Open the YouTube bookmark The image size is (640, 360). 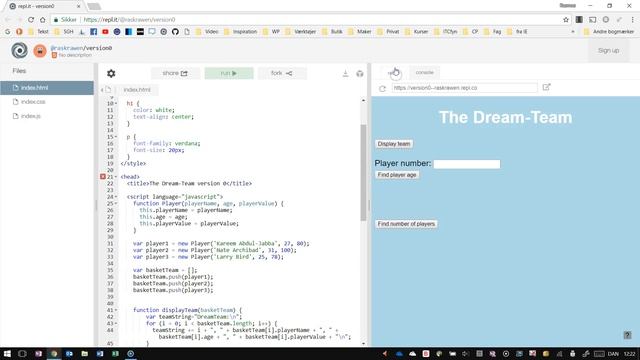click(x=105, y=31)
